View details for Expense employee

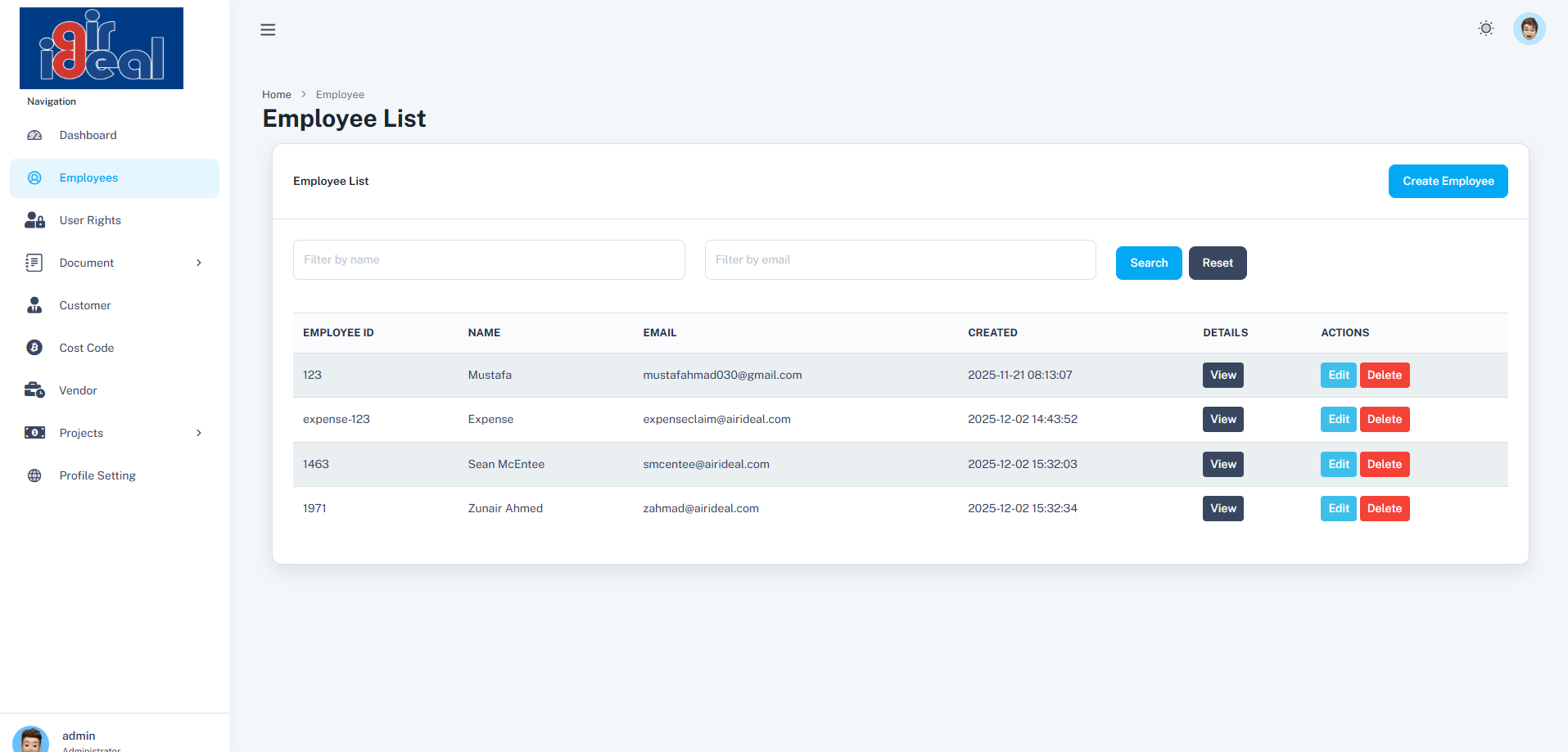coord(1223,419)
